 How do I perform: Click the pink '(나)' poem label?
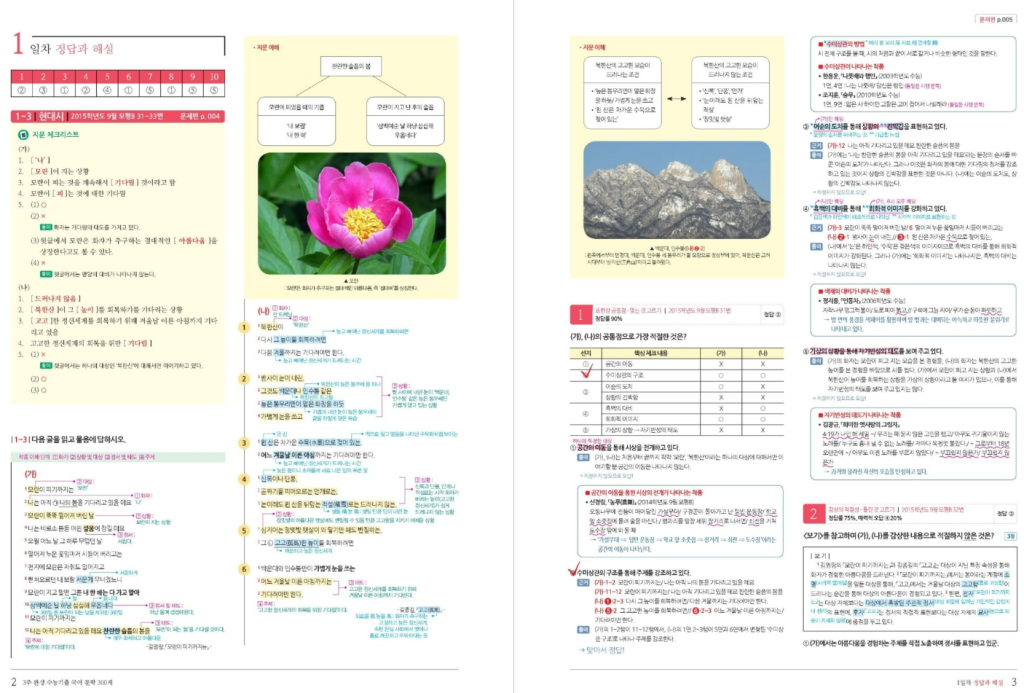coord(263,311)
